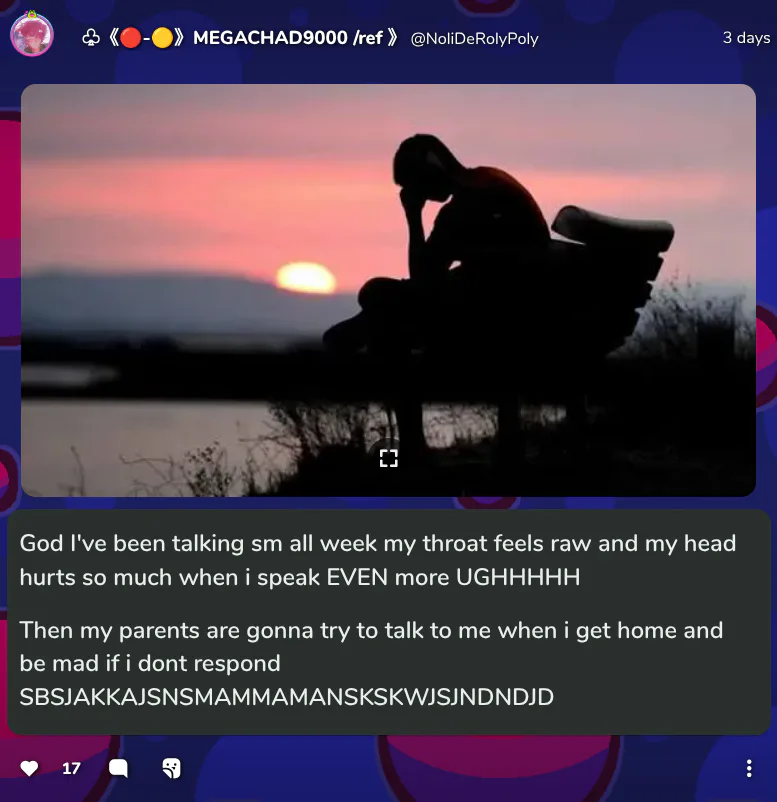Like the post with the heart icon
Screen dimensions: 777x802
coord(29,768)
